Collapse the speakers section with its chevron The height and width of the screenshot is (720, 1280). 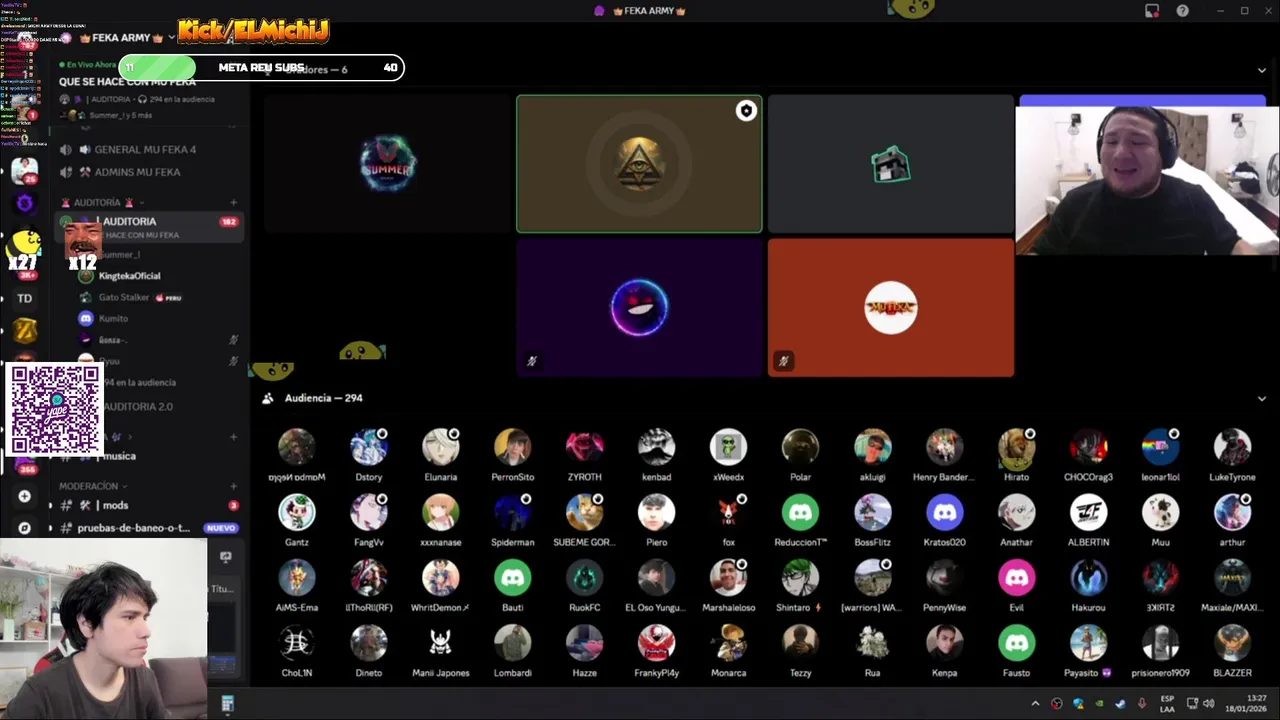(x=1262, y=70)
